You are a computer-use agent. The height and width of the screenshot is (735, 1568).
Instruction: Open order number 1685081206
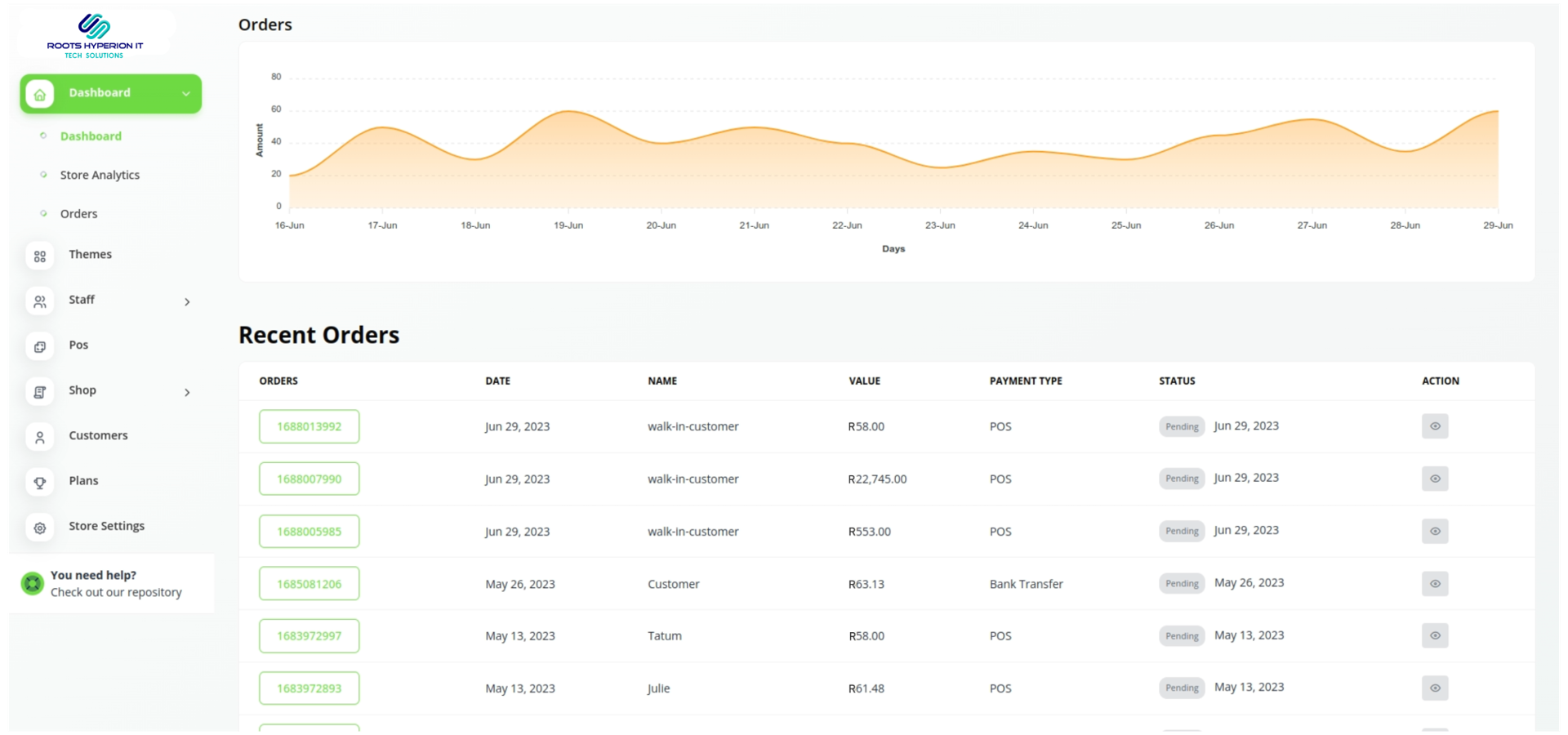(x=310, y=584)
